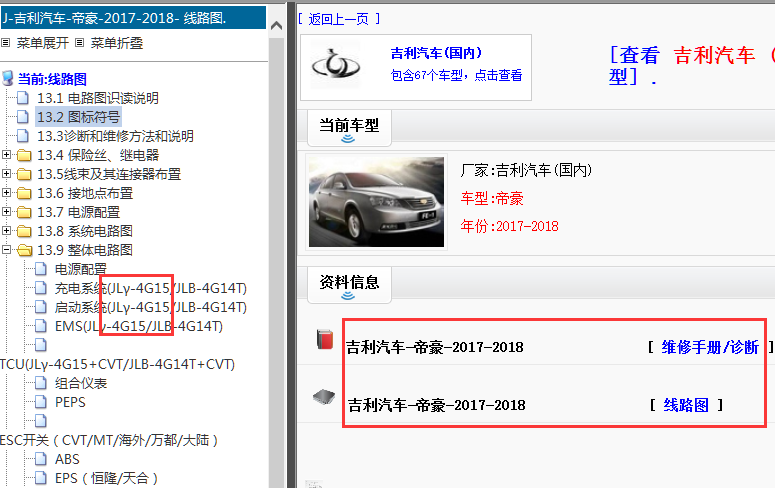Open PEPS tree item
Screen dimensions: 775x488
pyautogui.click(x=70, y=402)
